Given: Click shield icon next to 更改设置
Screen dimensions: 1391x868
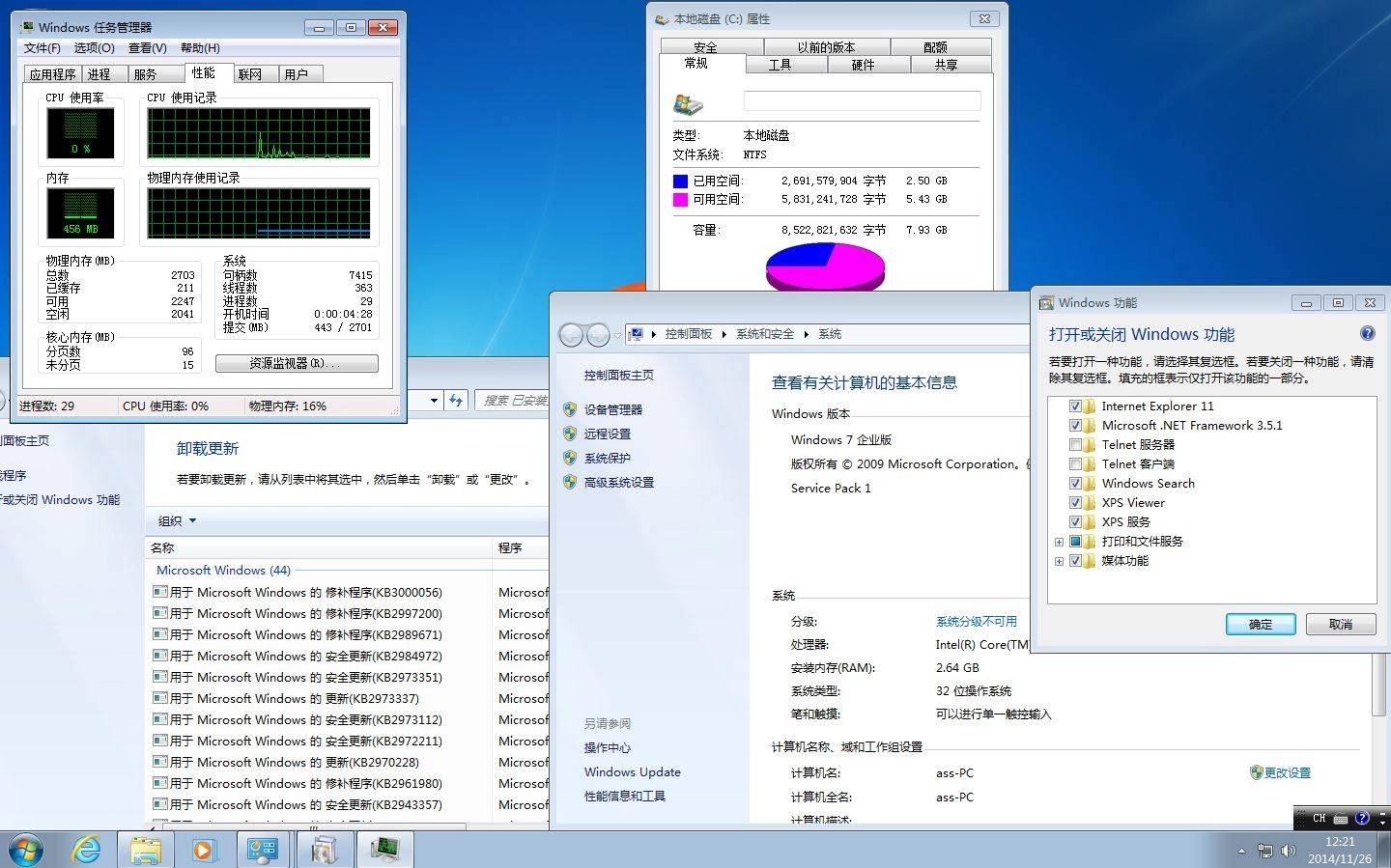Looking at the screenshot, I should [1256, 772].
